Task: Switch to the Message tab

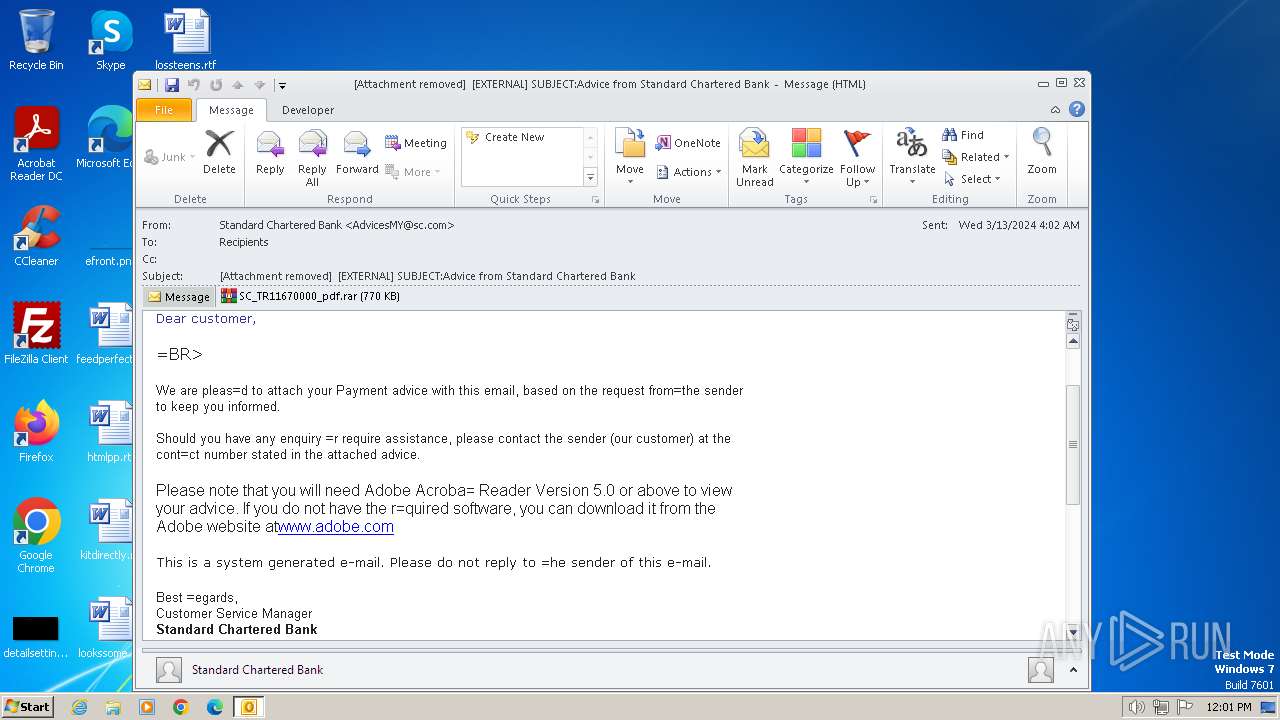Action: [x=231, y=110]
